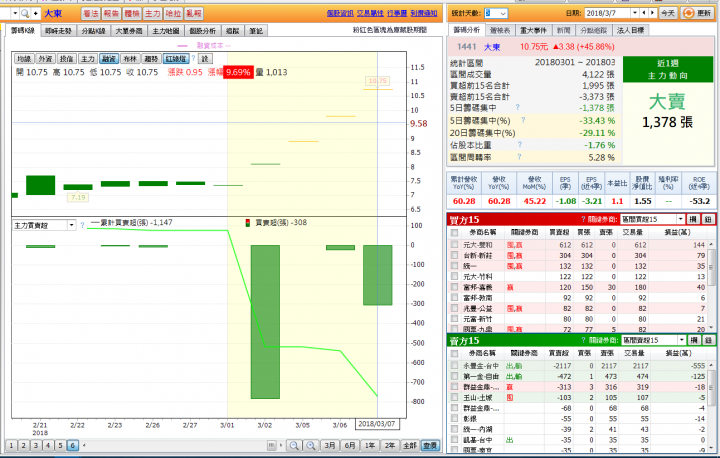This screenshot has height=458, width=720.
Task: Open the 主力買賣超 indicator dropdown
Action: pos(72,225)
